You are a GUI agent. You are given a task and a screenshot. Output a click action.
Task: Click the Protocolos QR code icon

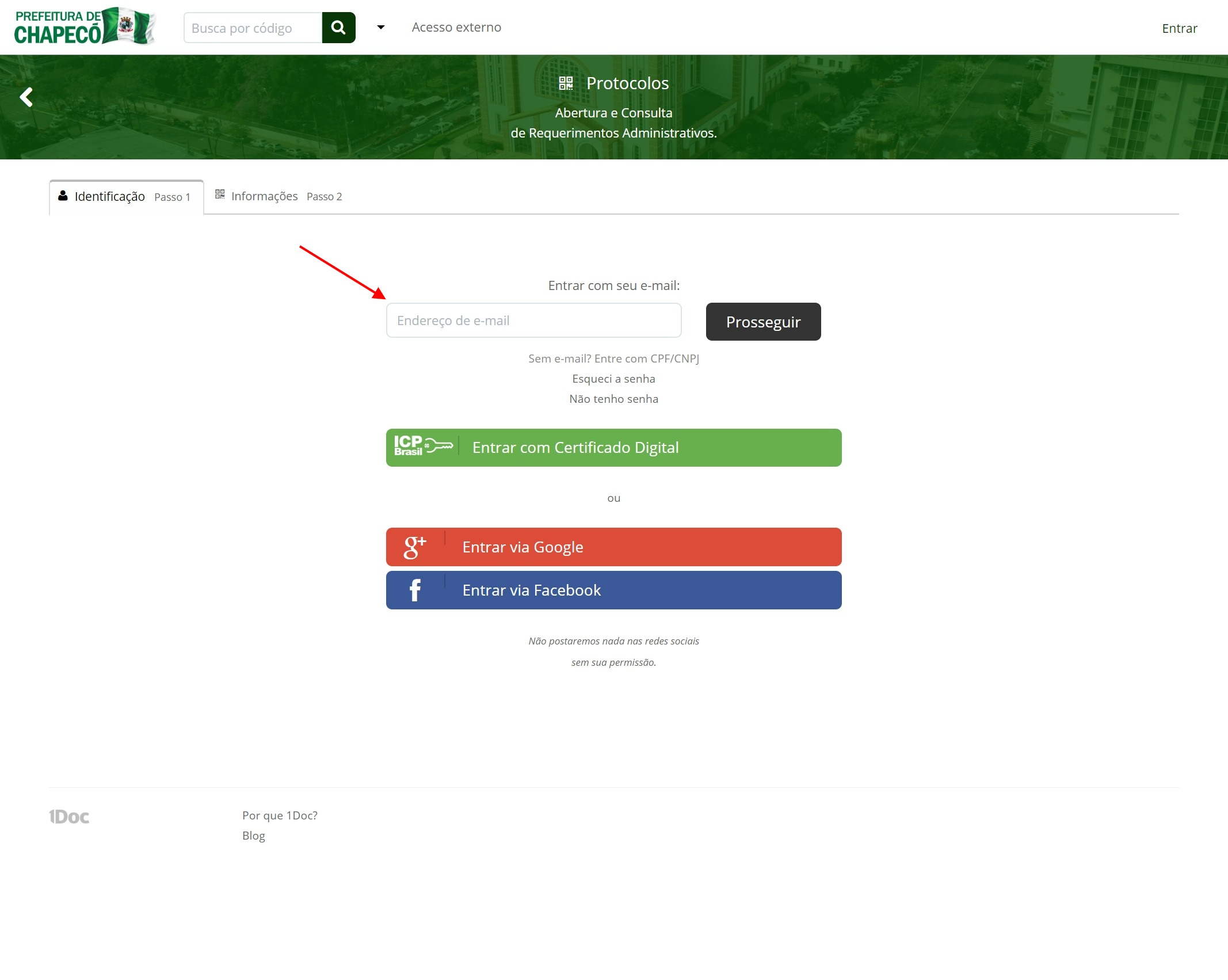566,83
